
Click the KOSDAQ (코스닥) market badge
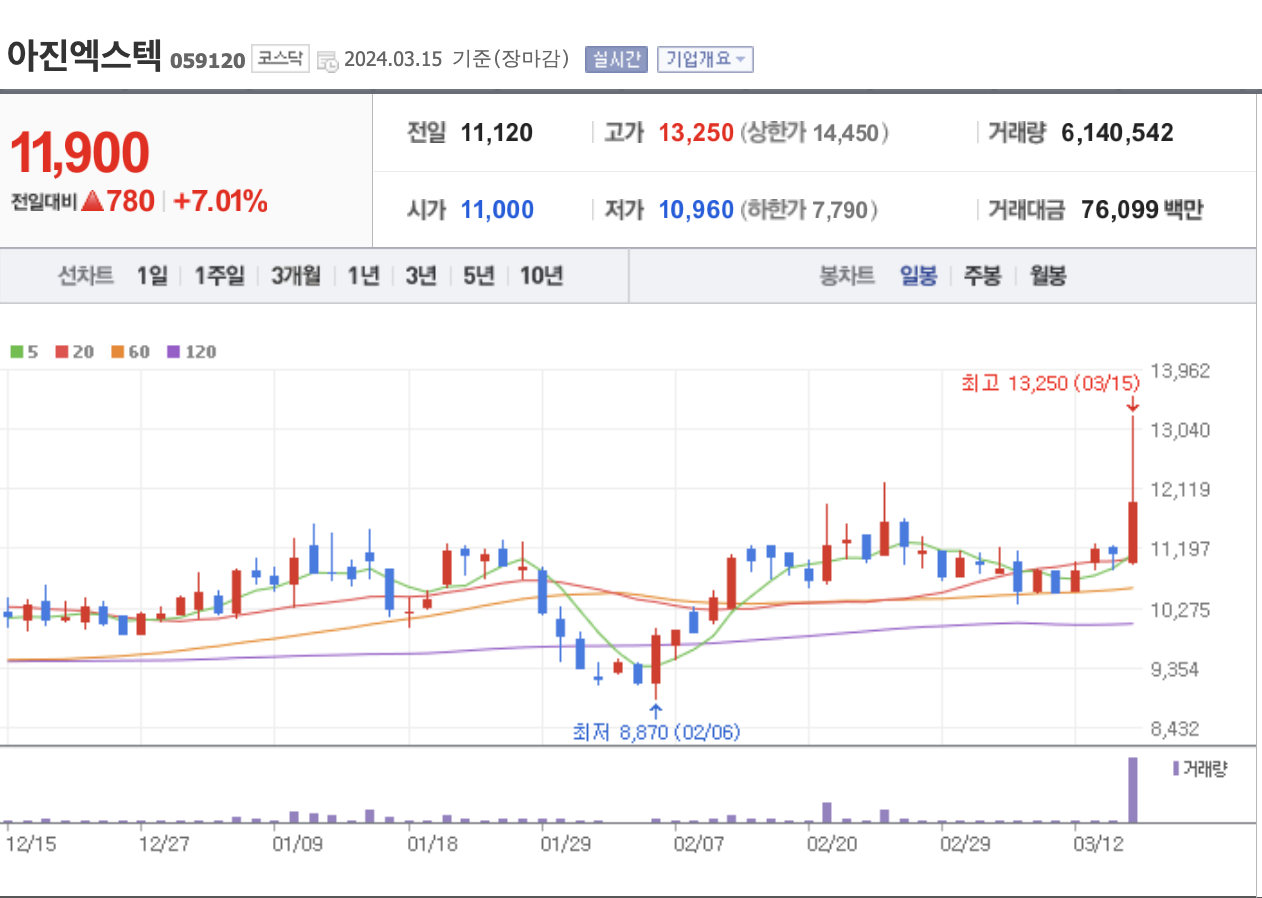[280, 58]
